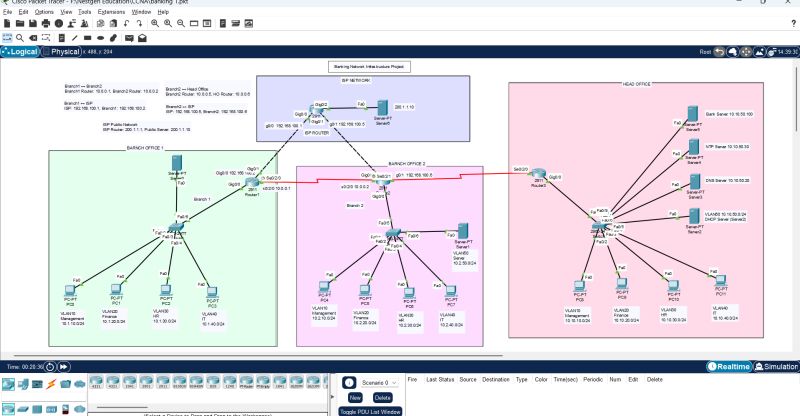Viewport: 800px width, 416px height.
Task: Click the Move Object icon
Action: (x=746, y=52)
